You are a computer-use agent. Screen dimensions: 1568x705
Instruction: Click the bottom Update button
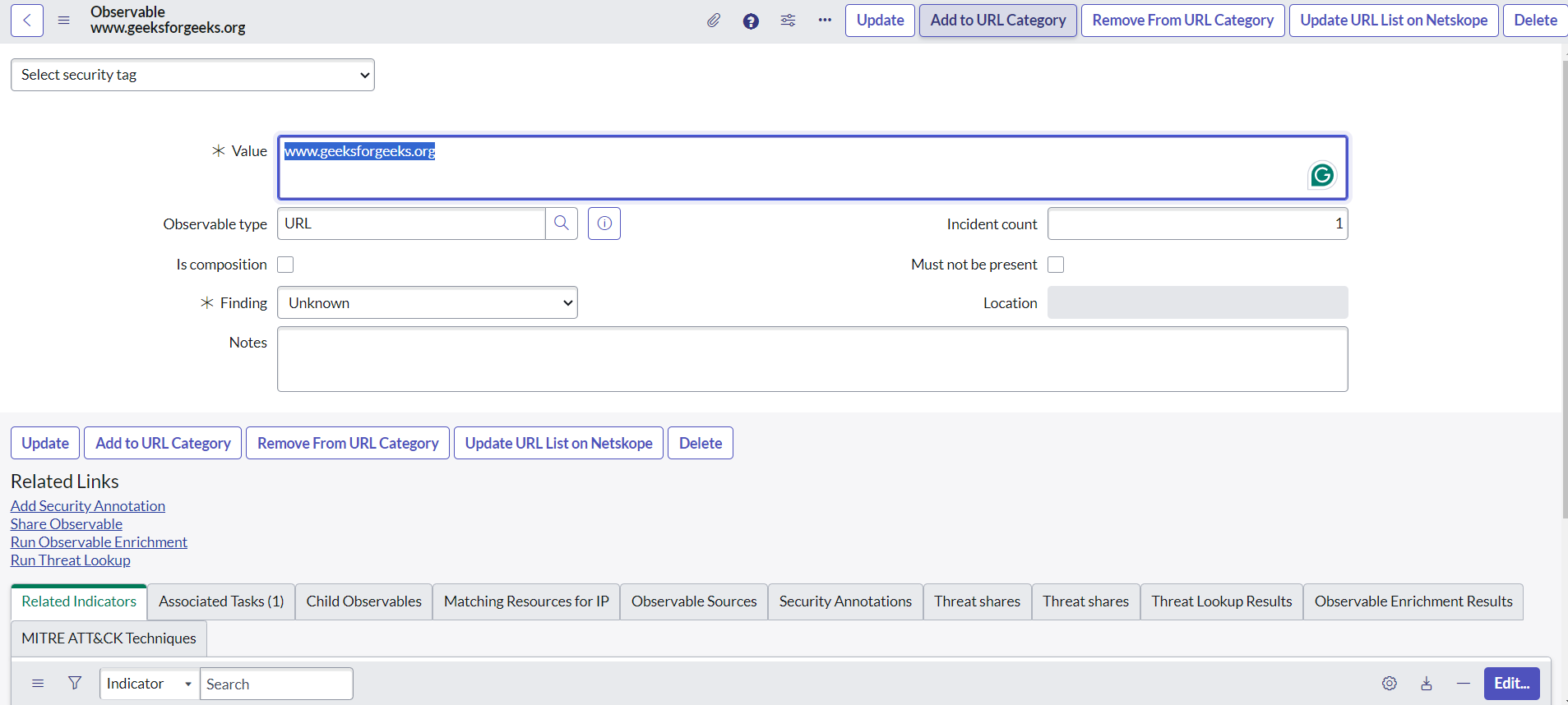tap(45, 443)
